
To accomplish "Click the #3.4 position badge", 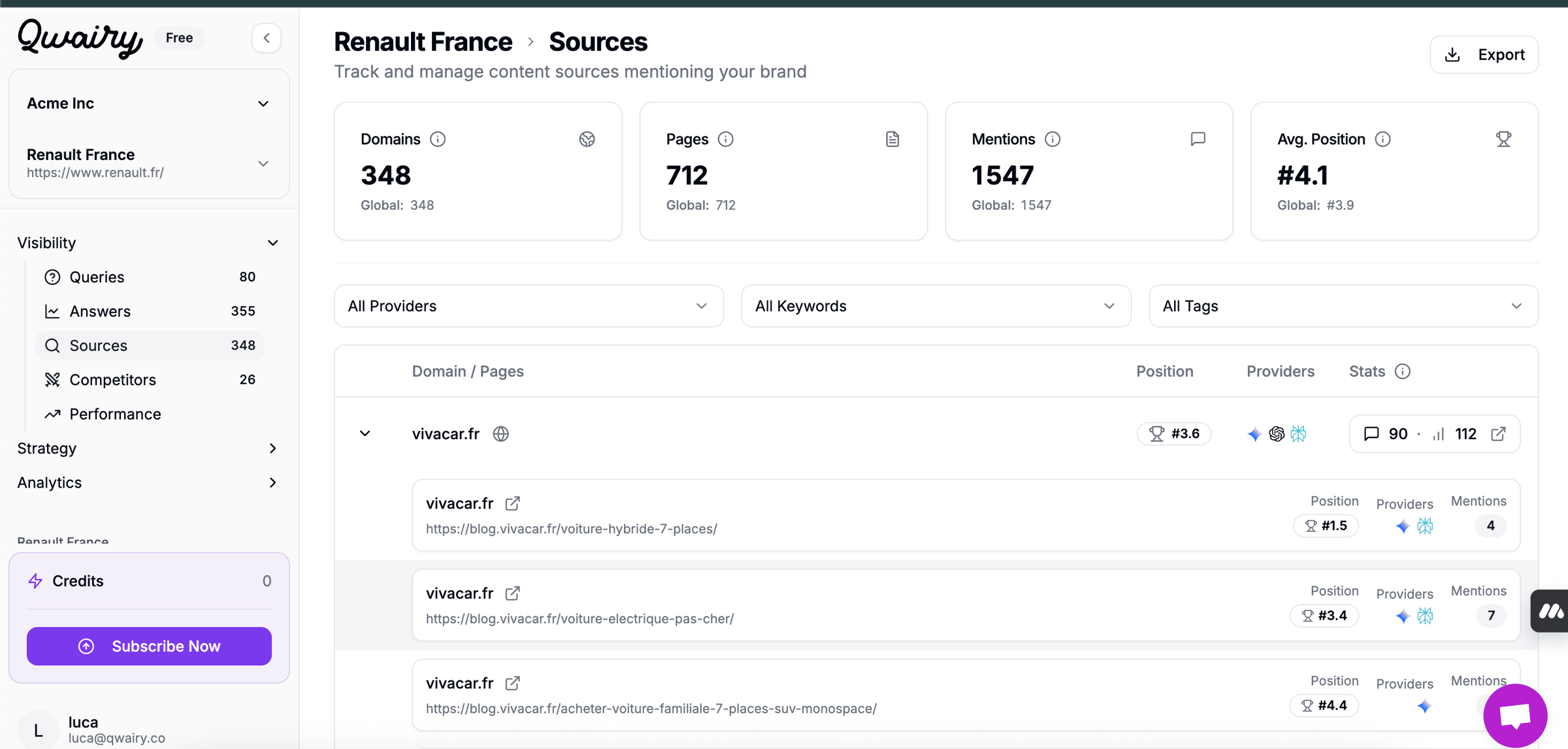I will (x=1324, y=616).
